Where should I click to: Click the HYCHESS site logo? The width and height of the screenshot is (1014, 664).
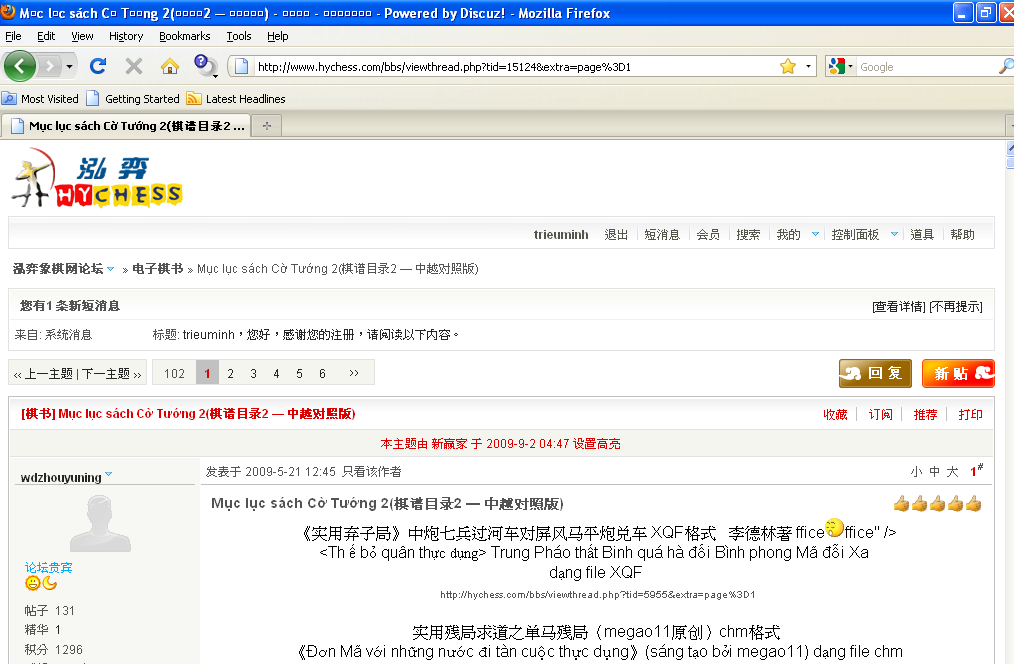[97, 178]
